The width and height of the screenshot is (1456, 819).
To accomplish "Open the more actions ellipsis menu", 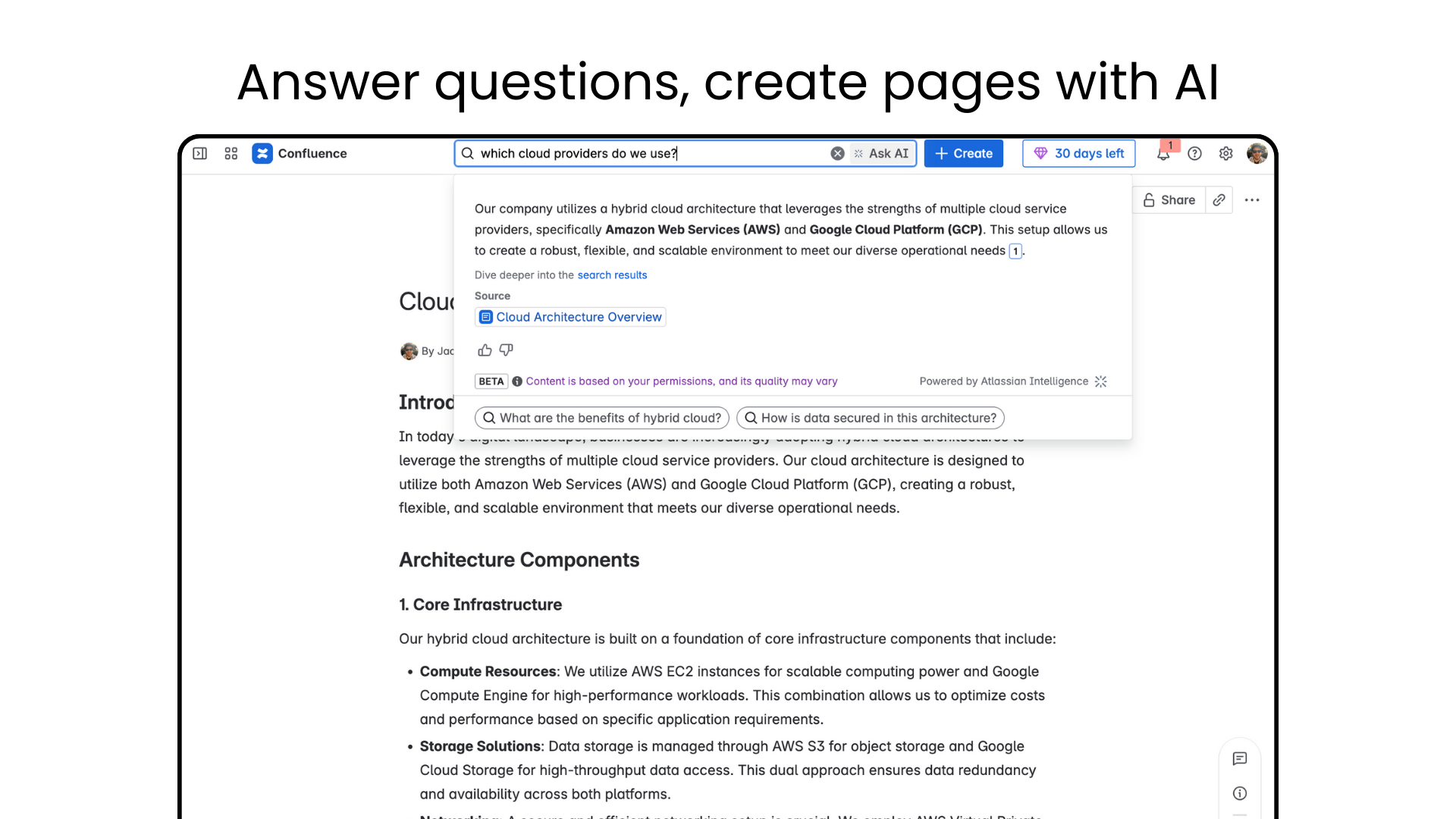I will (x=1252, y=200).
